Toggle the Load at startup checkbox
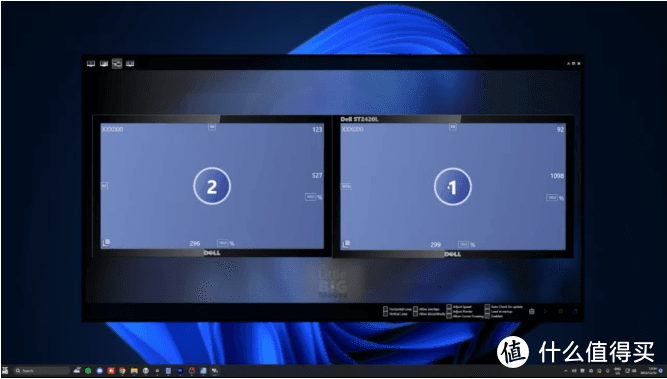Image resolution: width=667 pixels, height=379 pixels. [x=487, y=311]
